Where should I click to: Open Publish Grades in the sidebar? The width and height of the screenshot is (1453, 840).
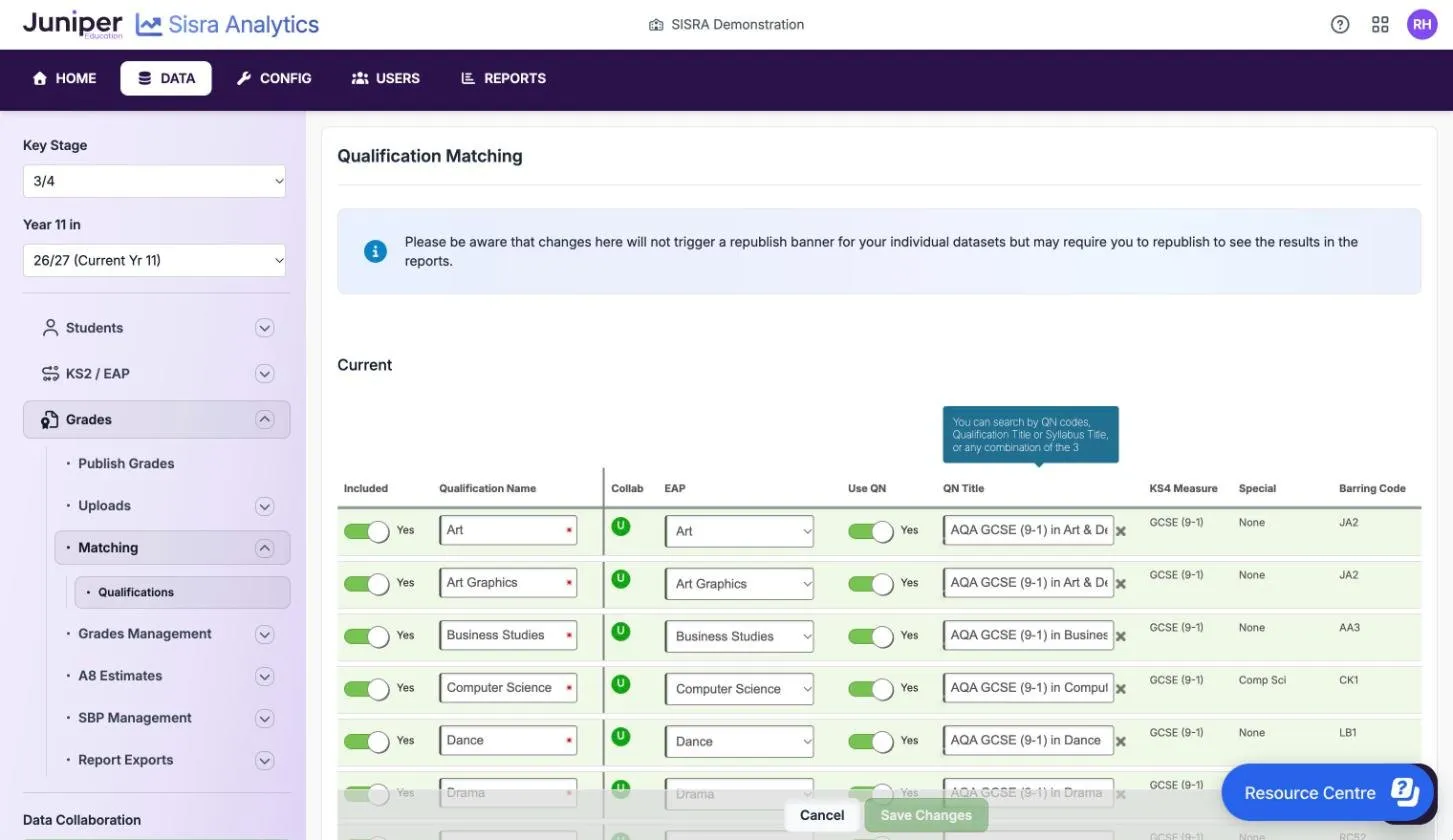126,464
